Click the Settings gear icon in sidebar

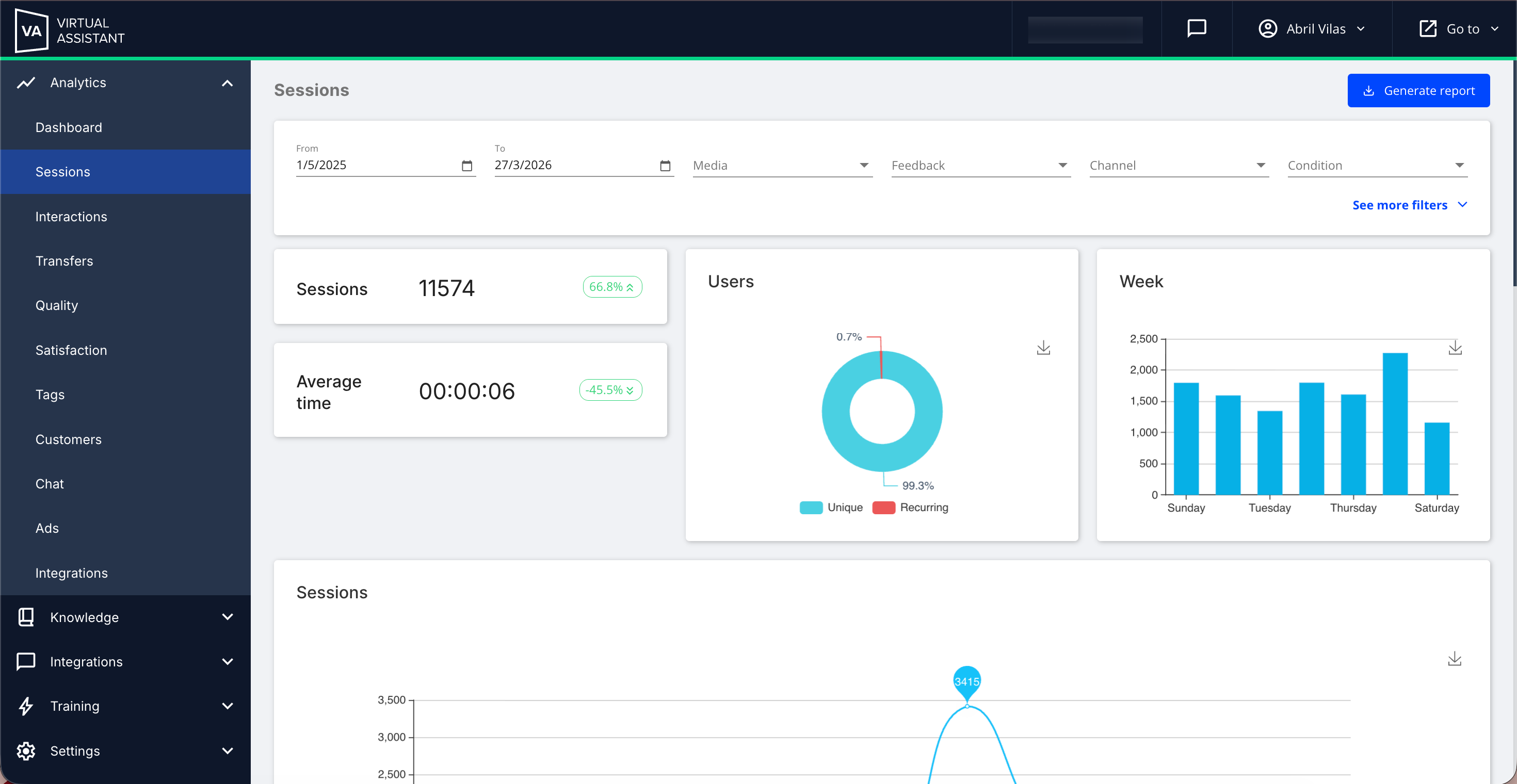click(26, 750)
